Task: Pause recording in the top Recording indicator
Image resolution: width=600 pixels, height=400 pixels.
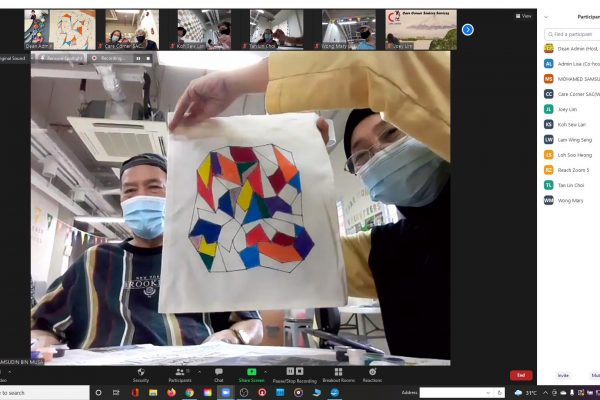Action: point(138,59)
